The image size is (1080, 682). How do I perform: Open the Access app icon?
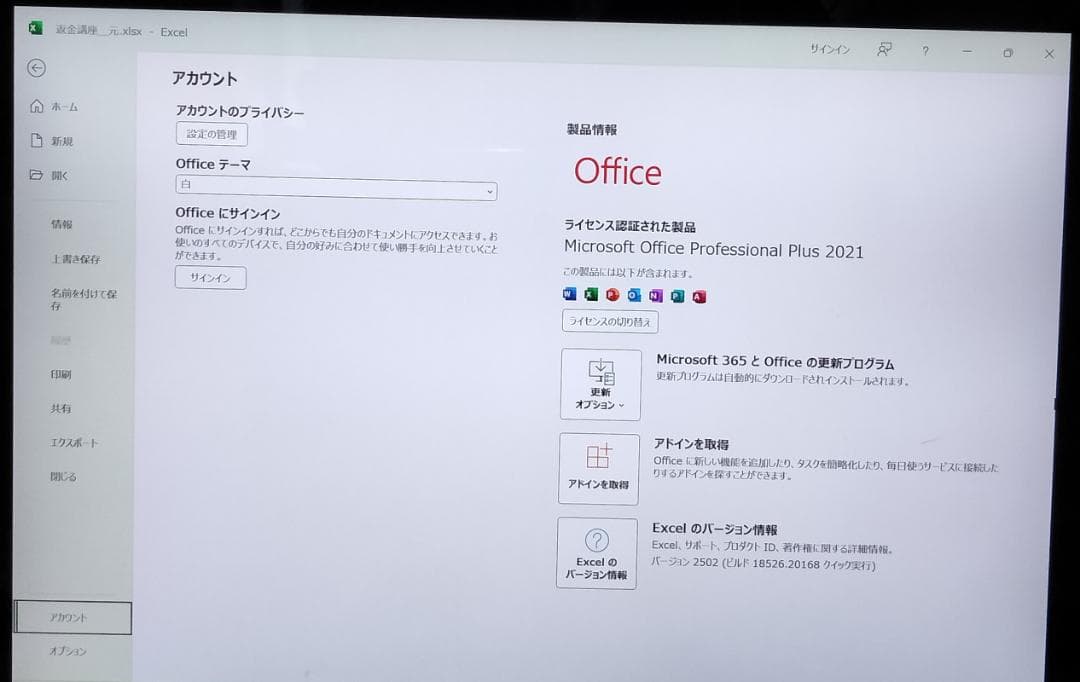(699, 294)
